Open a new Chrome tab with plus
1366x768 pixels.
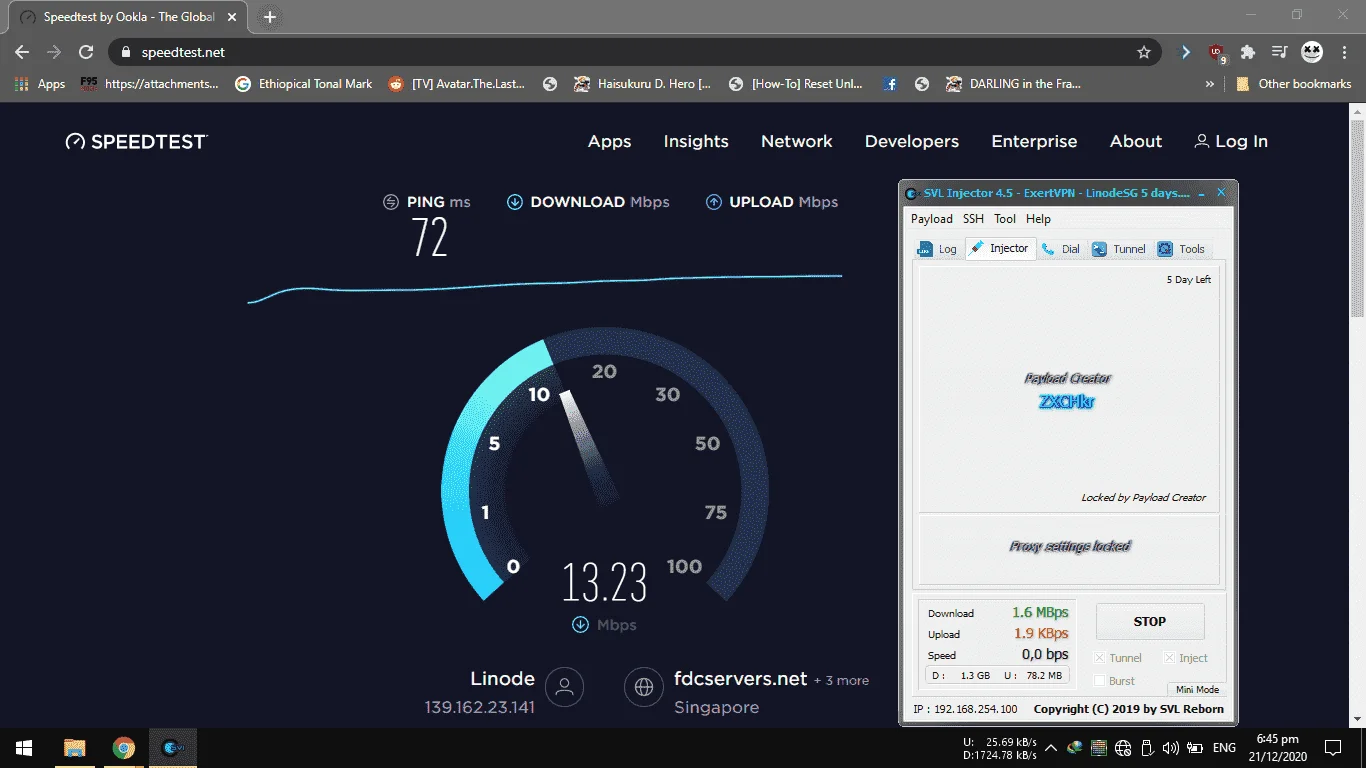pos(270,17)
